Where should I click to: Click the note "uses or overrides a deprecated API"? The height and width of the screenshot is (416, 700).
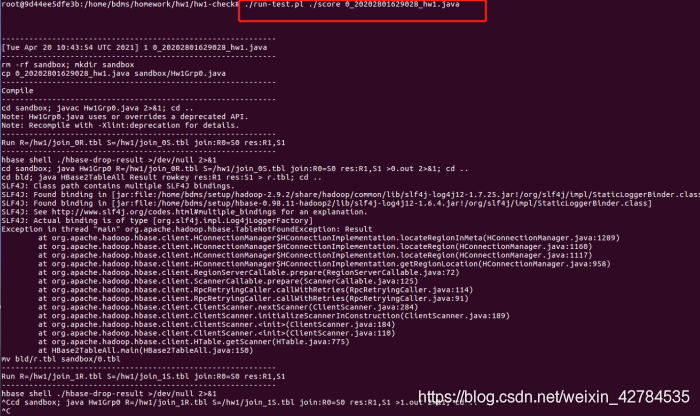coord(166,116)
